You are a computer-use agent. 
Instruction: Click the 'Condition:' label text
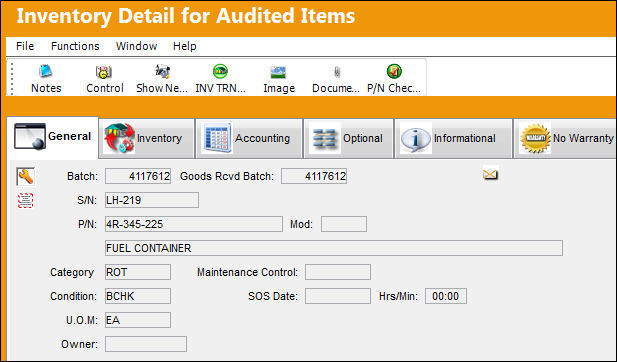click(x=73, y=296)
